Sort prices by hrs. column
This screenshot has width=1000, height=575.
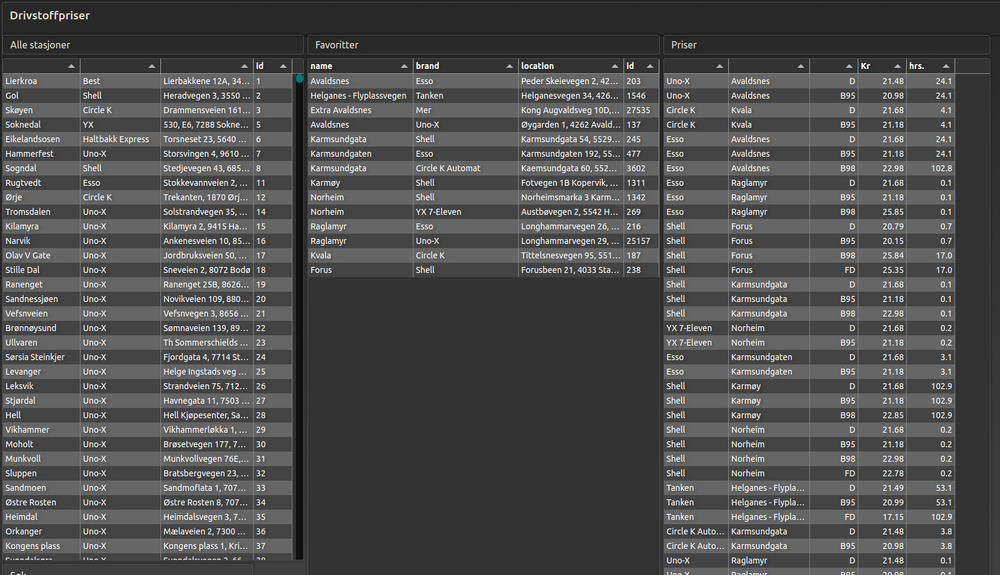click(929, 66)
